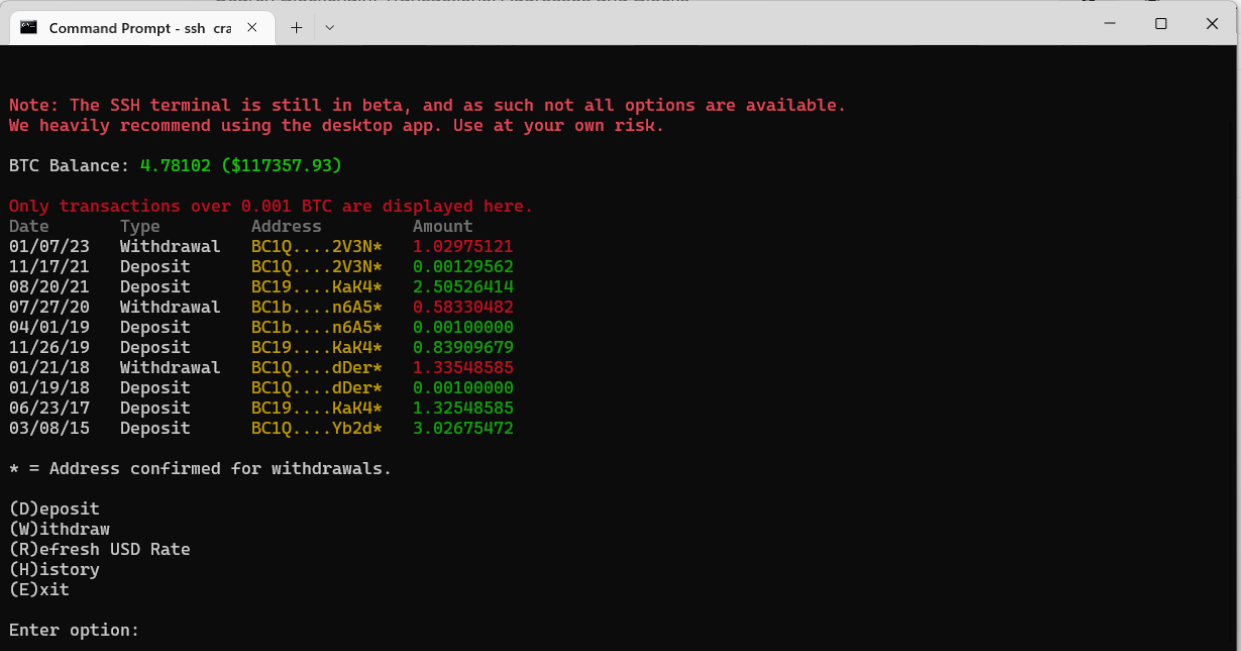Click the (E)xit option text
The width and height of the screenshot is (1241, 651).
(39, 590)
